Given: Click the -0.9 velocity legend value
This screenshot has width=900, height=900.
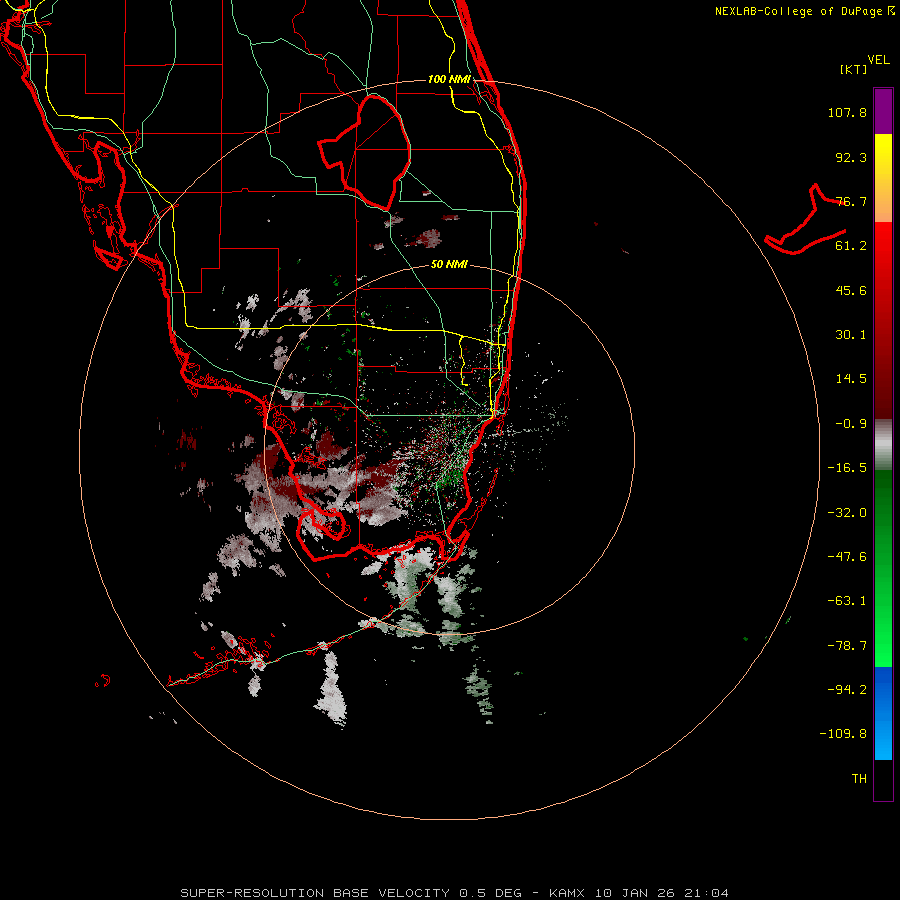Looking at the screenshot, I should tap(851, 424).
